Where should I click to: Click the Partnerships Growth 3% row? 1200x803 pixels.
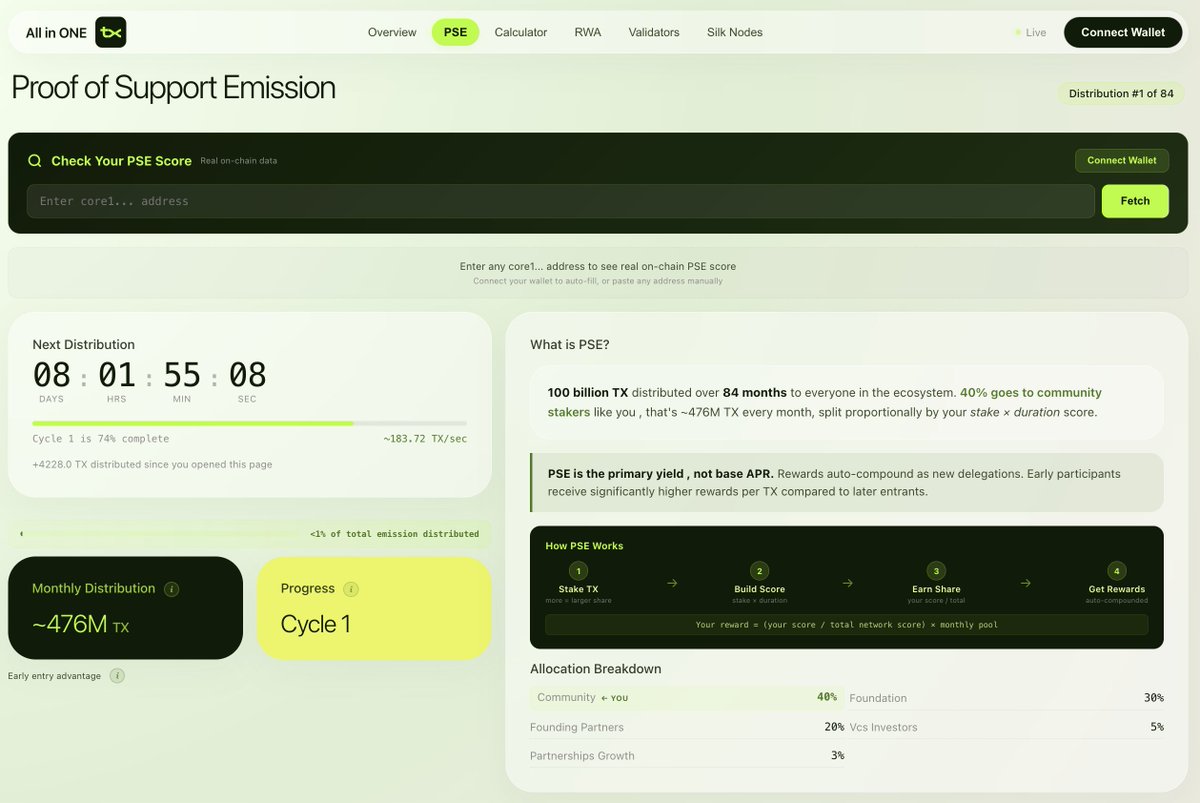(687, 756)
